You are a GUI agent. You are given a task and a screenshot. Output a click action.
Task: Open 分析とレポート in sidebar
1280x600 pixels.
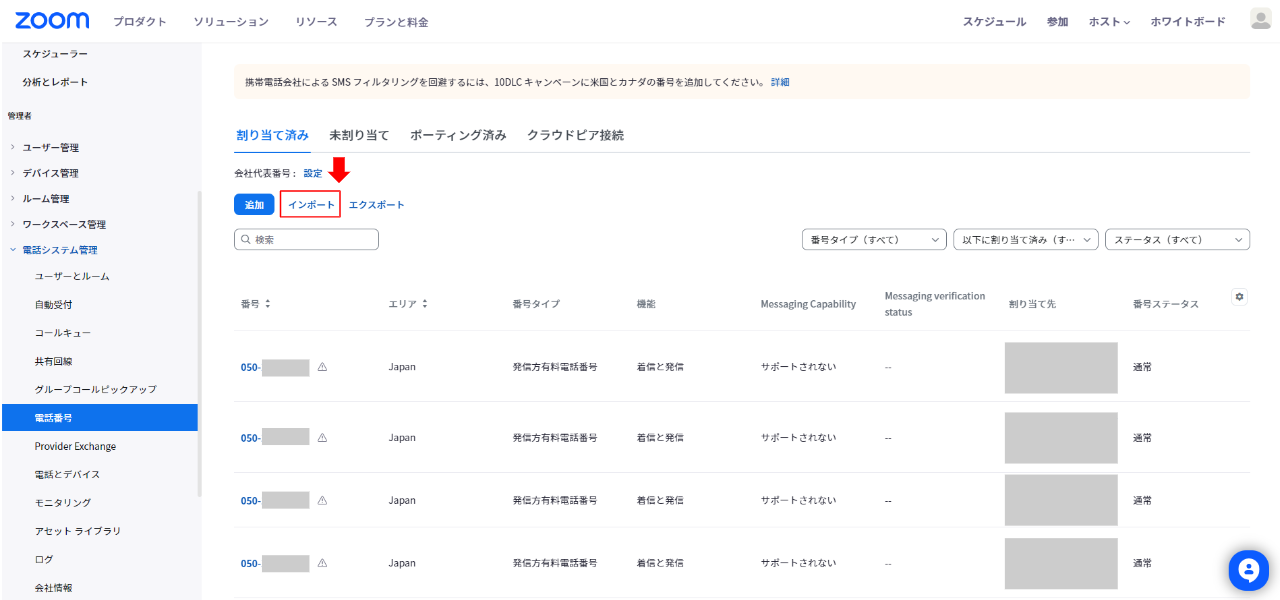pyautogui.click(x=55, y=82)
